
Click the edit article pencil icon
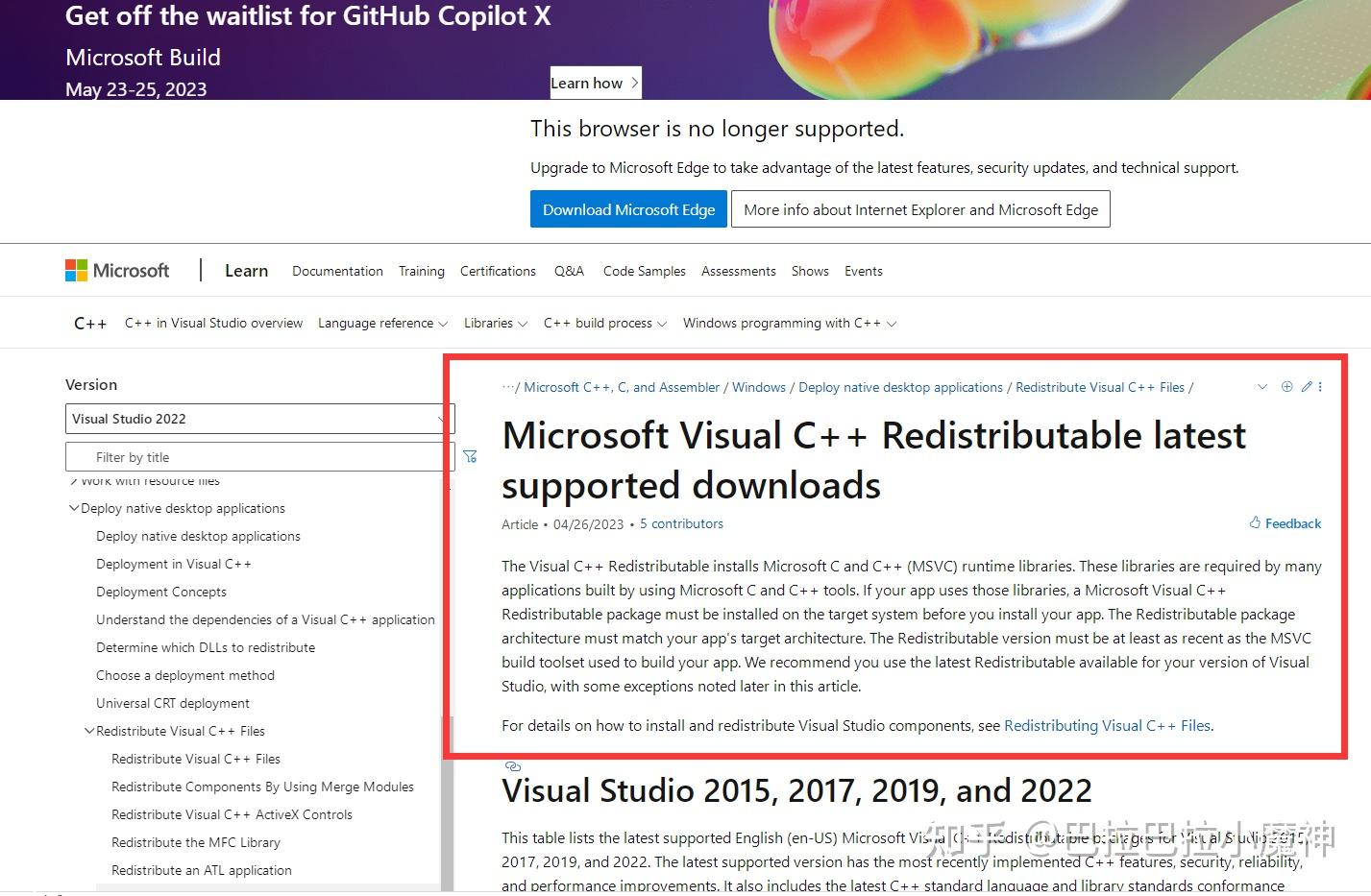click(1307, 386)
